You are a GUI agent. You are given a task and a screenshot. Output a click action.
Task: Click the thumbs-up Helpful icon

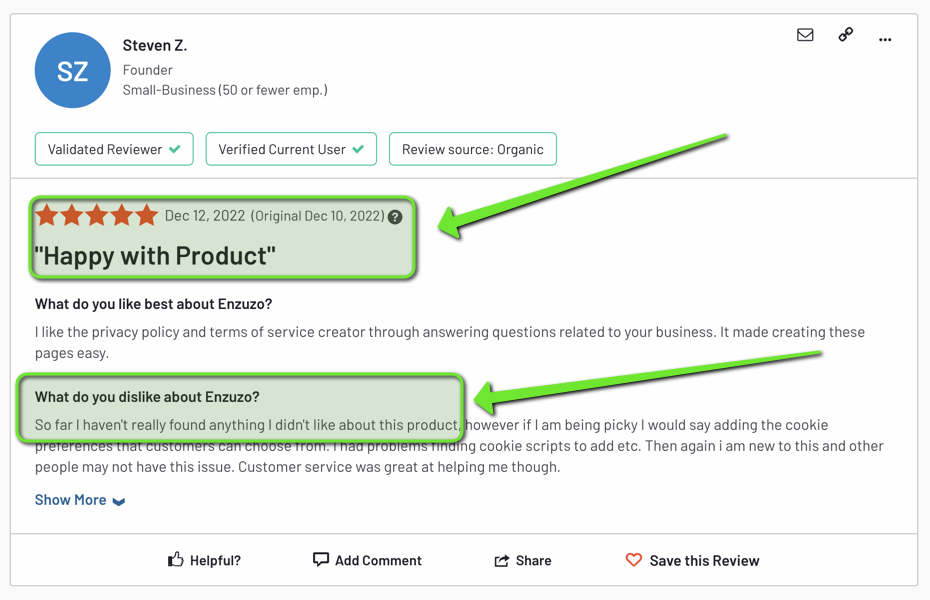click(x=176, y=560)
